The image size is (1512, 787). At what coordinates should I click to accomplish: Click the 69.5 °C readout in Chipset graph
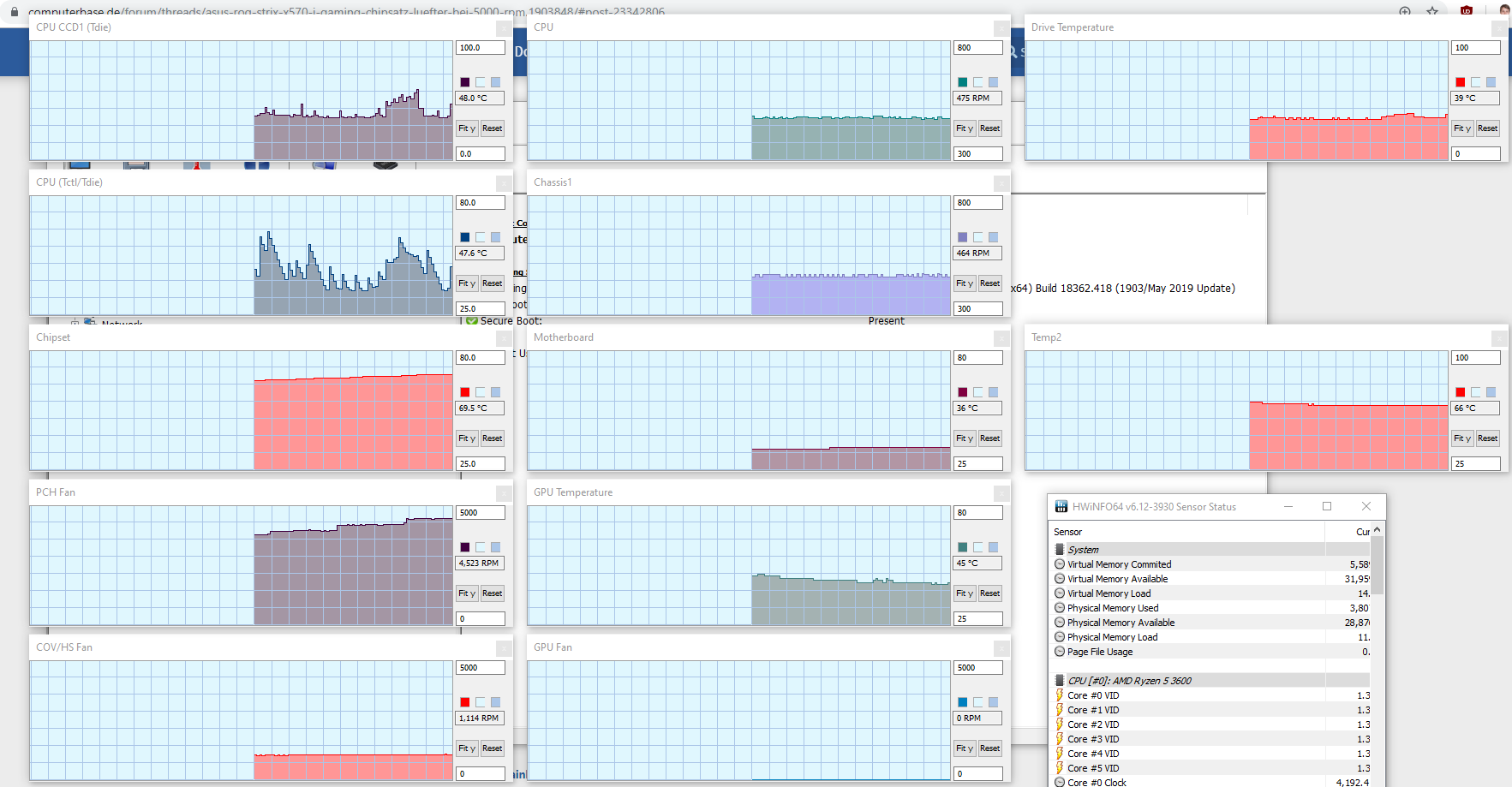[480, 408]
